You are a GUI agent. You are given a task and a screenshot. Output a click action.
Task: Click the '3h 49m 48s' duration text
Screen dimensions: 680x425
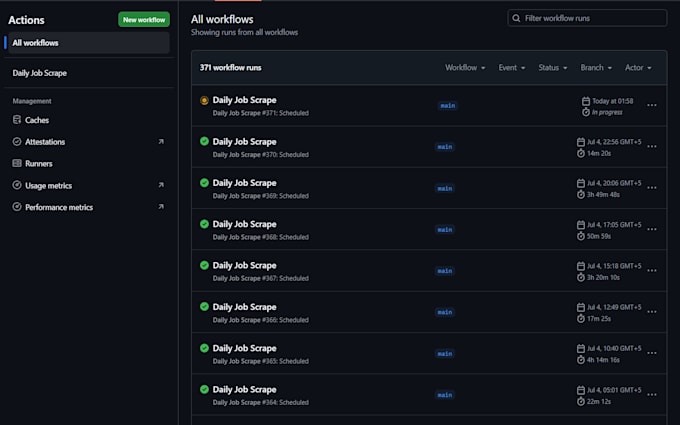point(603,195)
